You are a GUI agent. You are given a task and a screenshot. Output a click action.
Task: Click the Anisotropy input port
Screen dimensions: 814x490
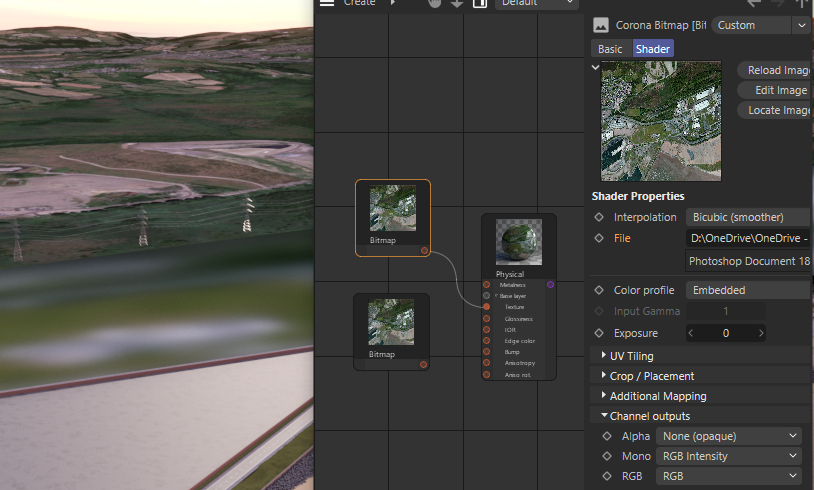point(486,363)
